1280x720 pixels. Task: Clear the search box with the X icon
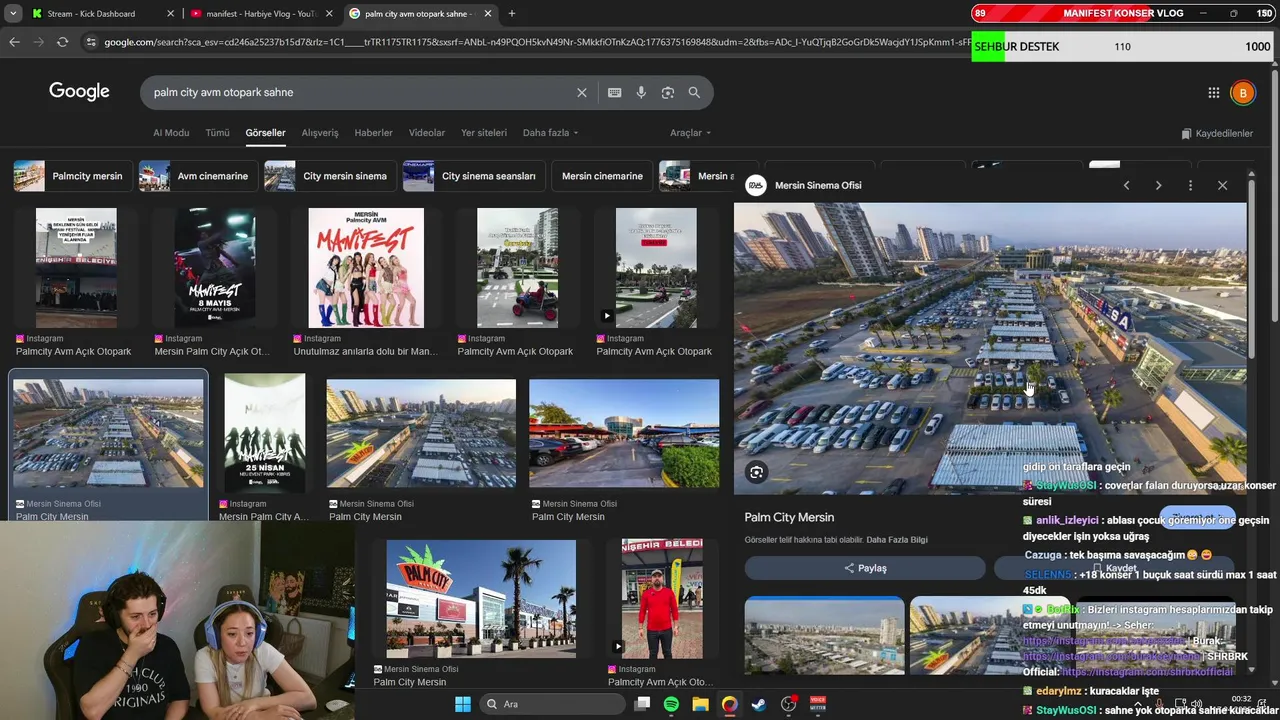tap(582, 92)
